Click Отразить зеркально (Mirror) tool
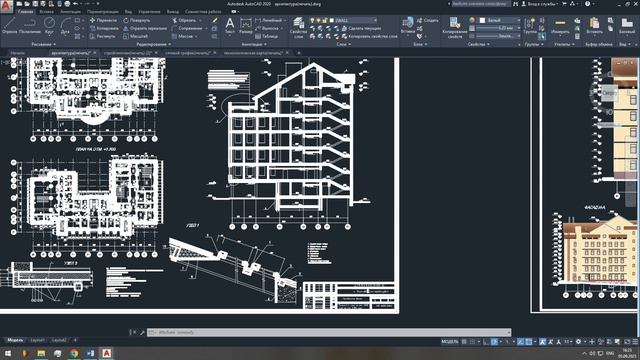Screen dimensions: 640x360 coord(145,28)
